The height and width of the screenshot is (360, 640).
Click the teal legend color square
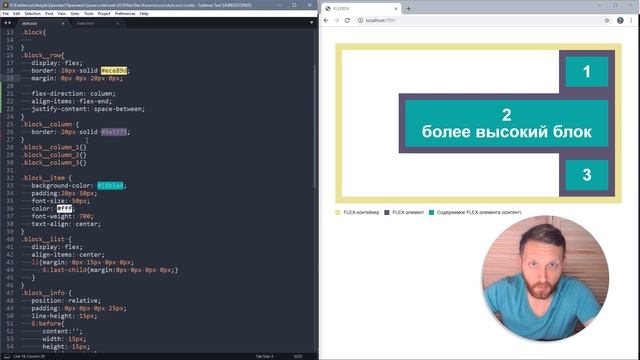click(431, 212)
